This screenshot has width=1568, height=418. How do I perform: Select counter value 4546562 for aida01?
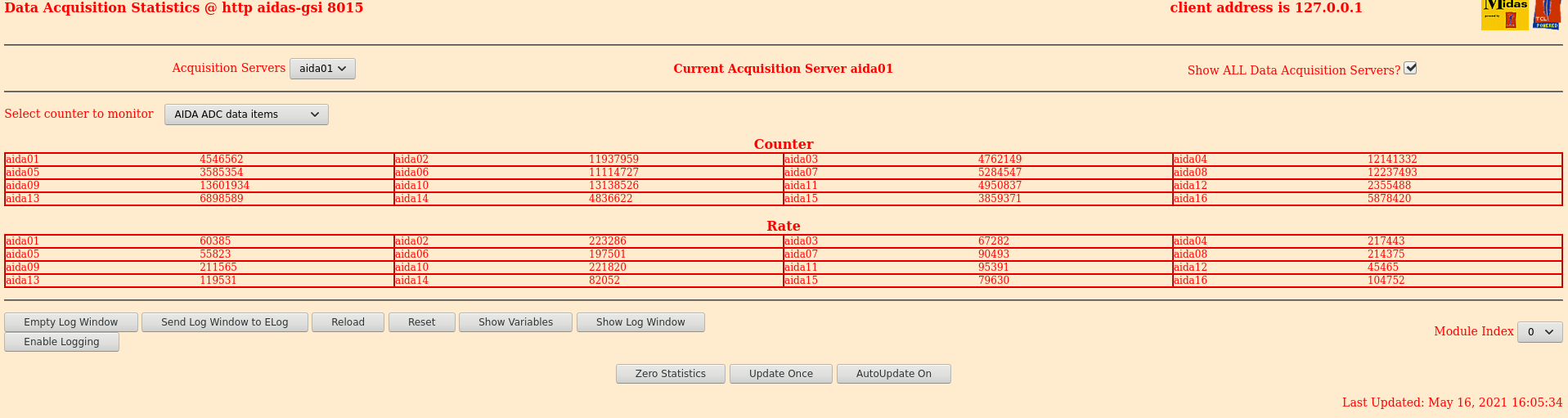222,160
